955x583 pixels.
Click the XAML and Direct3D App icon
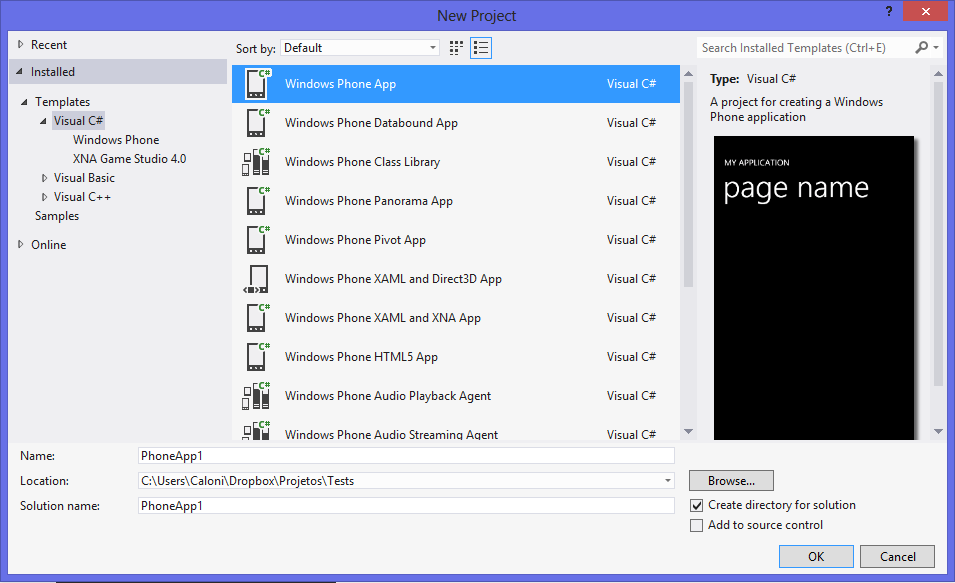[x=257, y=279]
